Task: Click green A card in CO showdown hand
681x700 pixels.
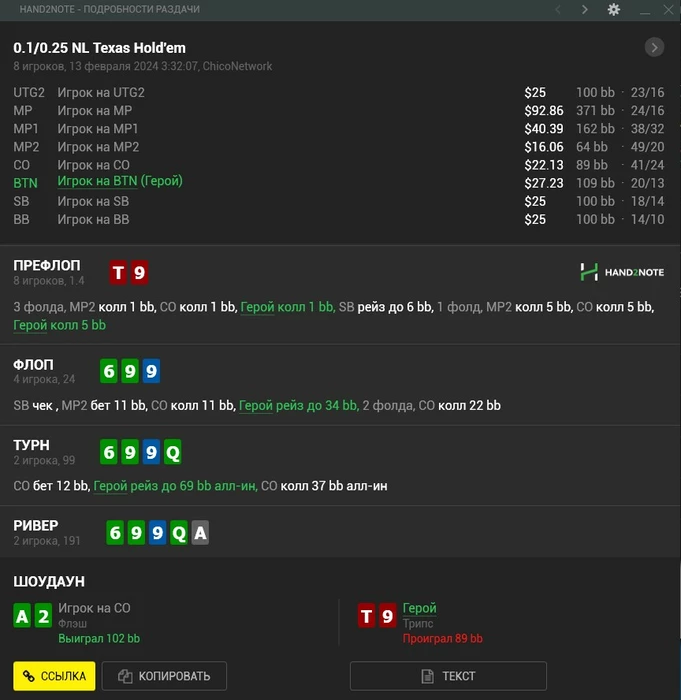Action: pyautogui.click(x=22, y=616)
